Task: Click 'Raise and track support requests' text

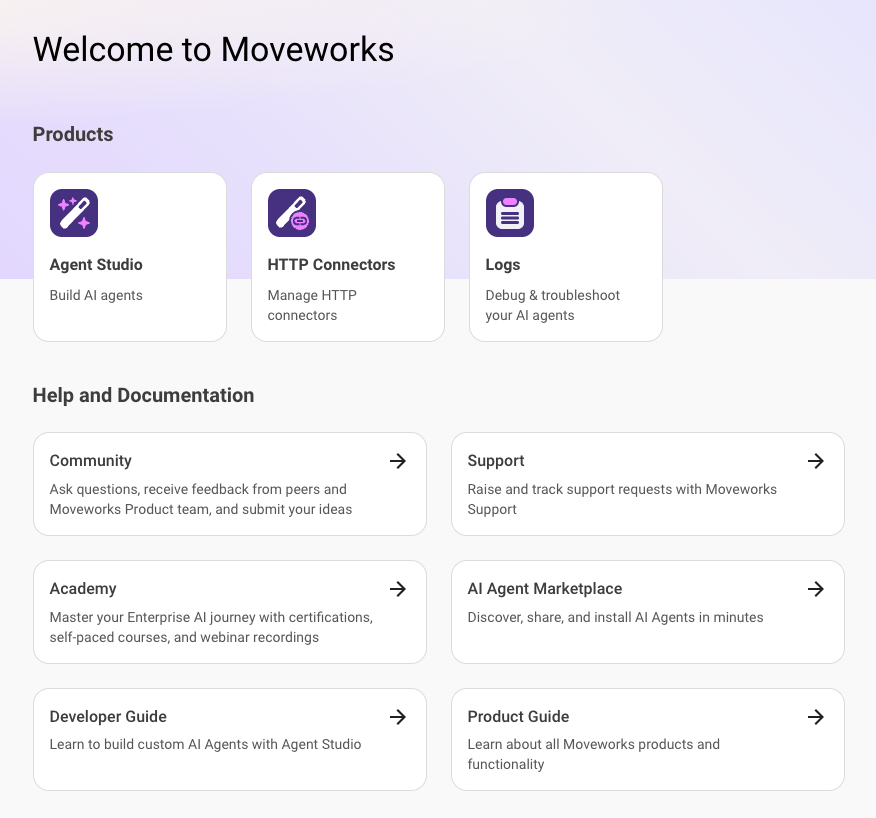Action: click(x=622, y=500)
